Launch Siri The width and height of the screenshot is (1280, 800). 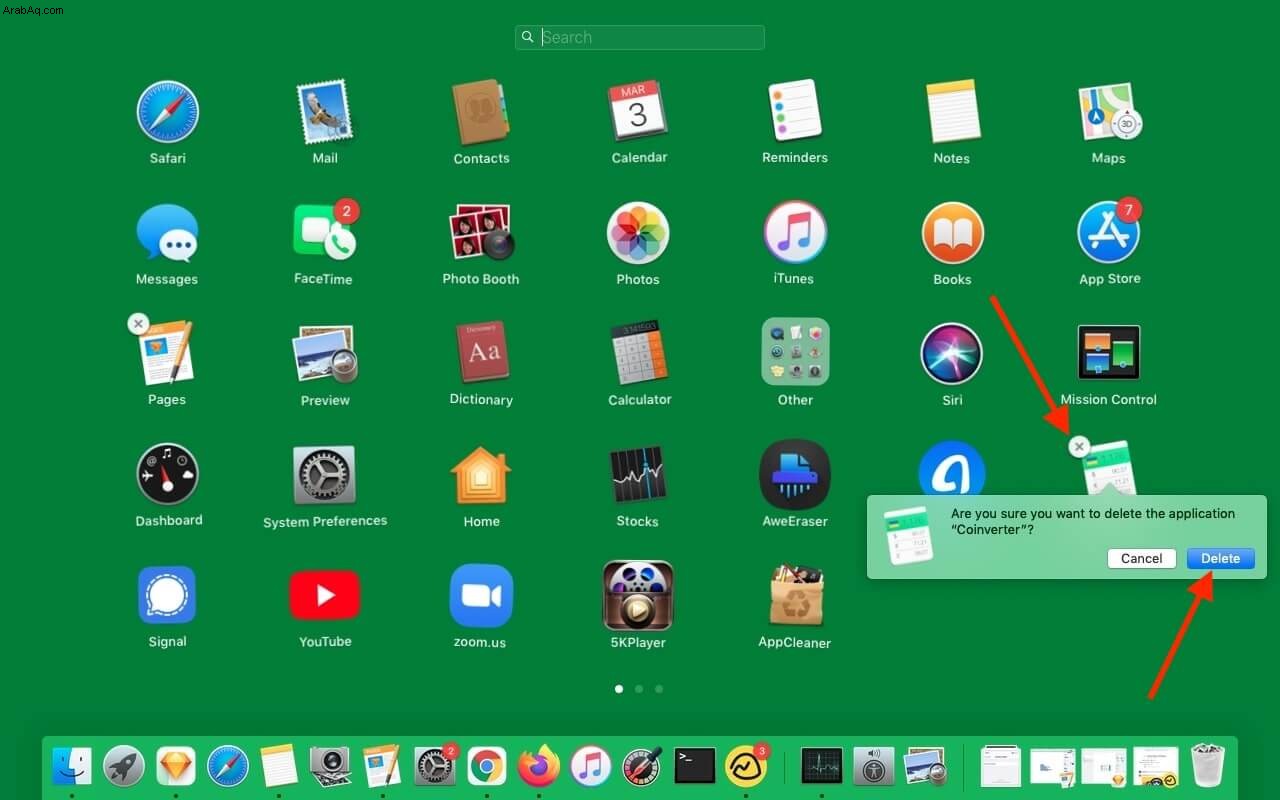(952, 354)
